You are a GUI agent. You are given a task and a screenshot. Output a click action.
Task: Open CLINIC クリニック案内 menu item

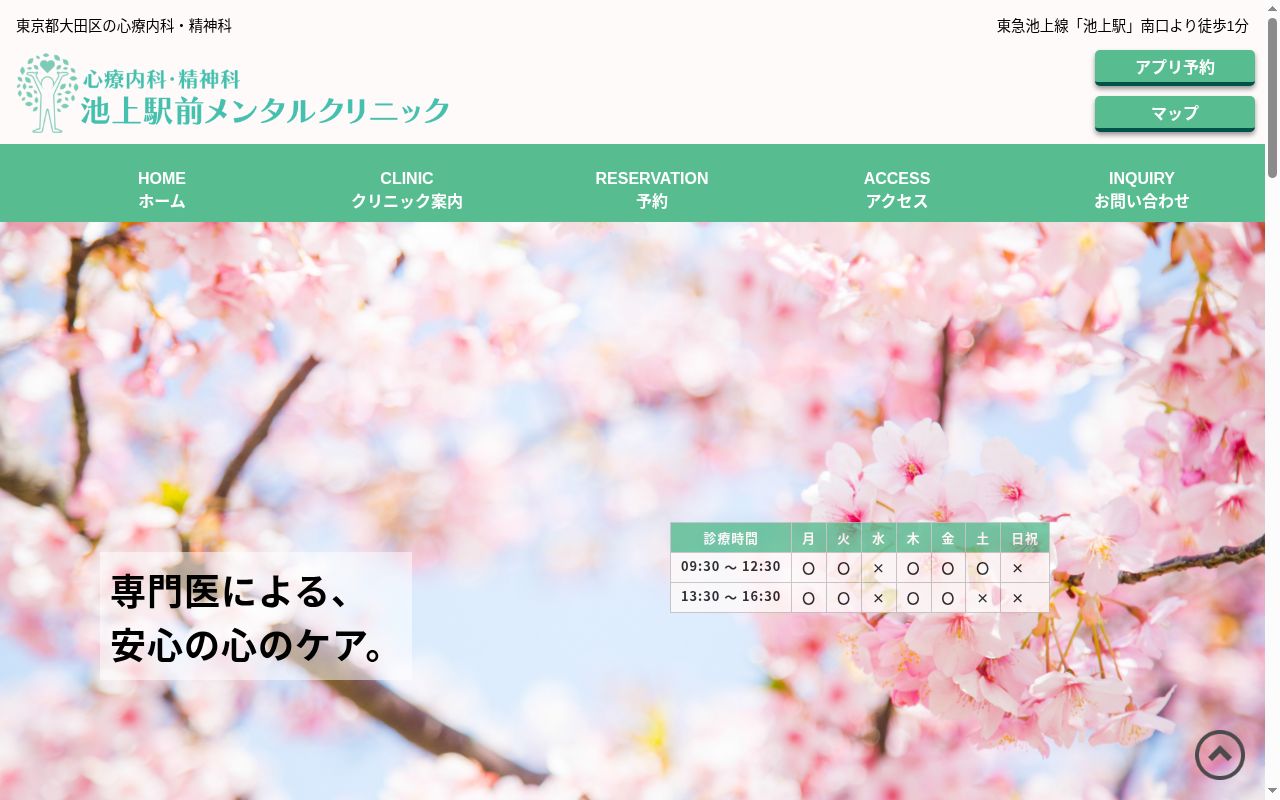[407, 189]
